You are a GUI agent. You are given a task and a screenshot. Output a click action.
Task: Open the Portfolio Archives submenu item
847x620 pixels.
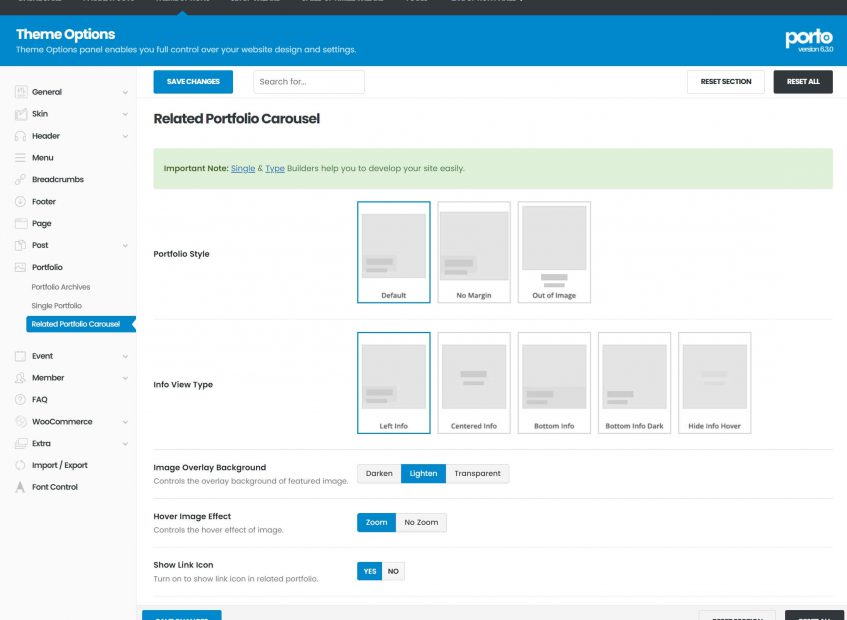(x=61, y=287)
